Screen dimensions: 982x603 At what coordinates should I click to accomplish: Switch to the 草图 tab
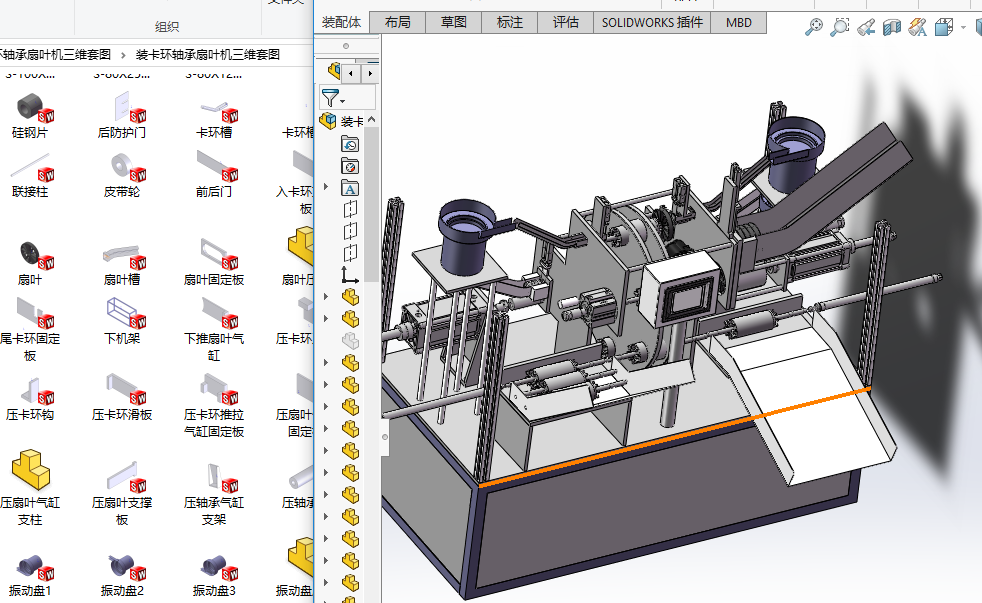click(x=453, y=22)
